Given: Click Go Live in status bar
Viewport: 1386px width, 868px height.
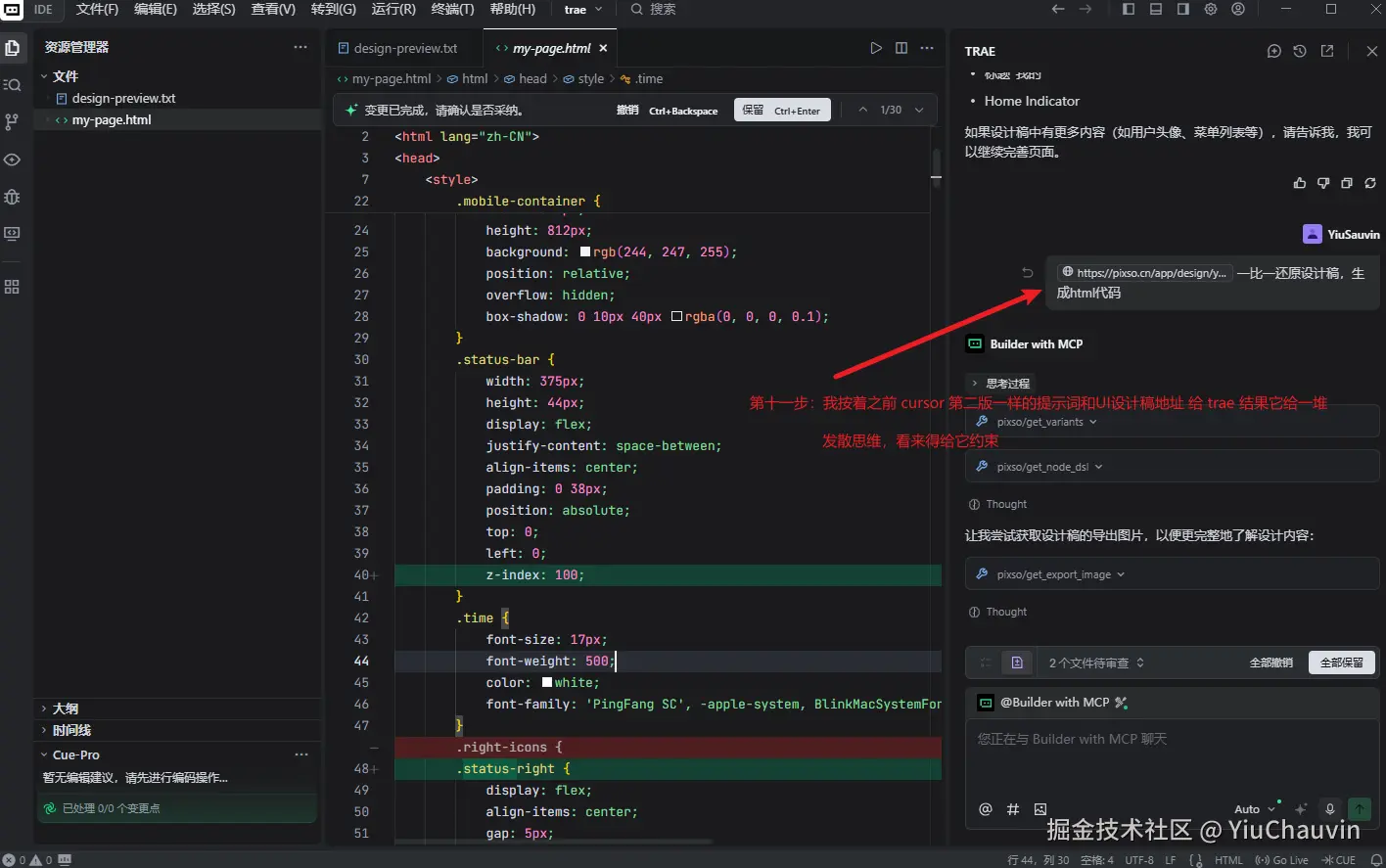Looking at the screenshot, I should (1282, 860).
